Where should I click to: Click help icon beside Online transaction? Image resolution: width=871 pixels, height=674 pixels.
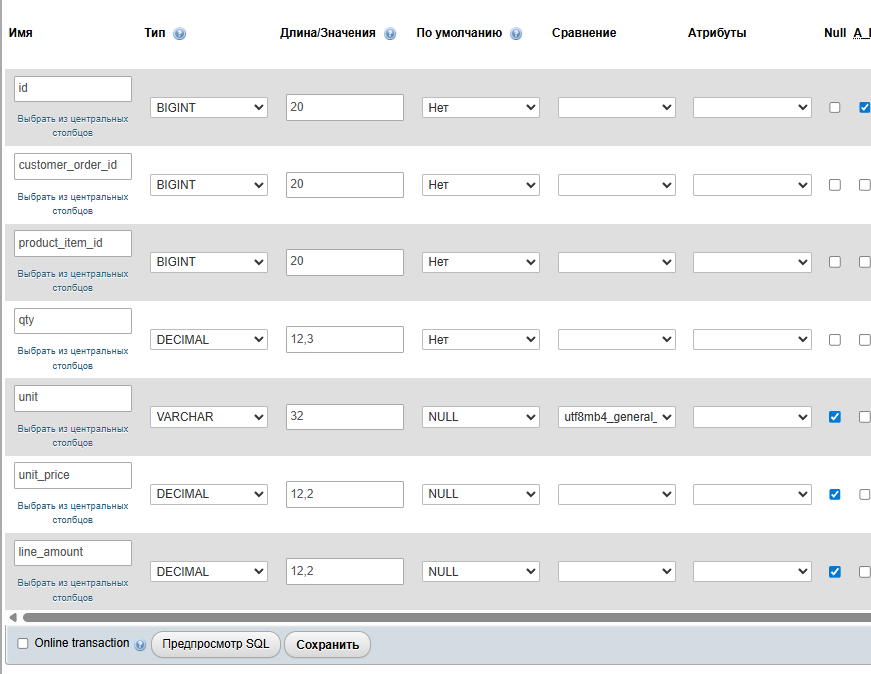tap(140, 645)
